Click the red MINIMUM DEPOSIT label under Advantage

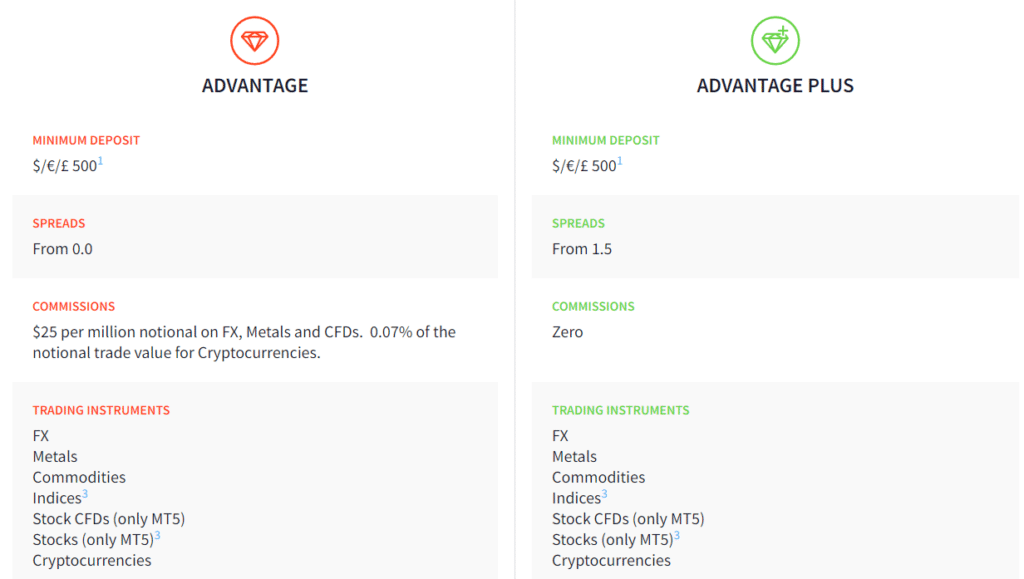click(x=86, y=140)
